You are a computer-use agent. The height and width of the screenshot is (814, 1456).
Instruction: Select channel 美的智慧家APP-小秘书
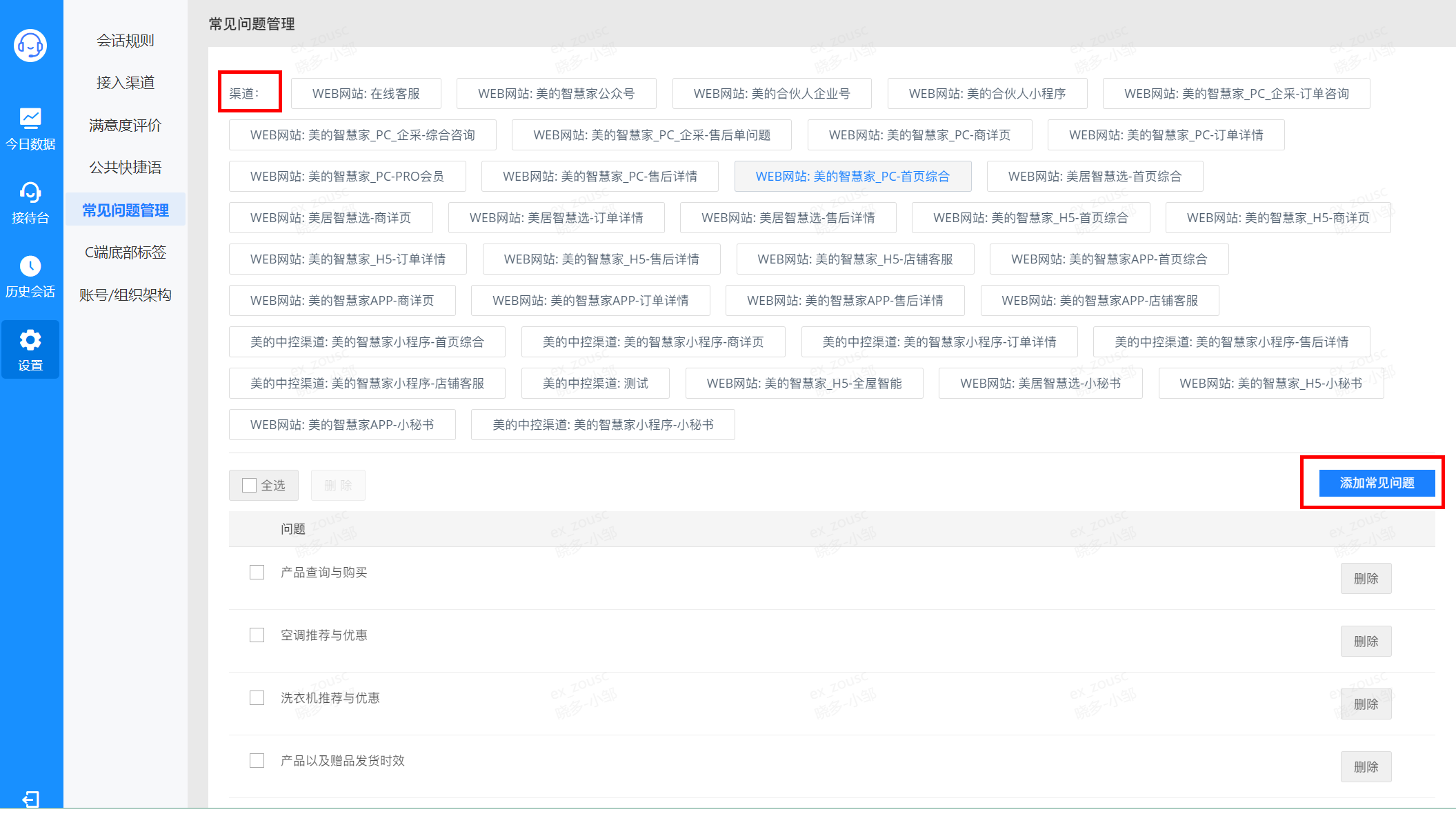[342, 425]
